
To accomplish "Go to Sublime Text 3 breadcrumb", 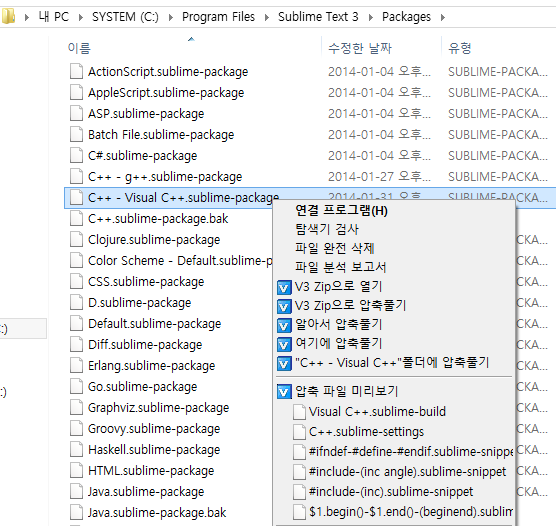I will point(318,17).
